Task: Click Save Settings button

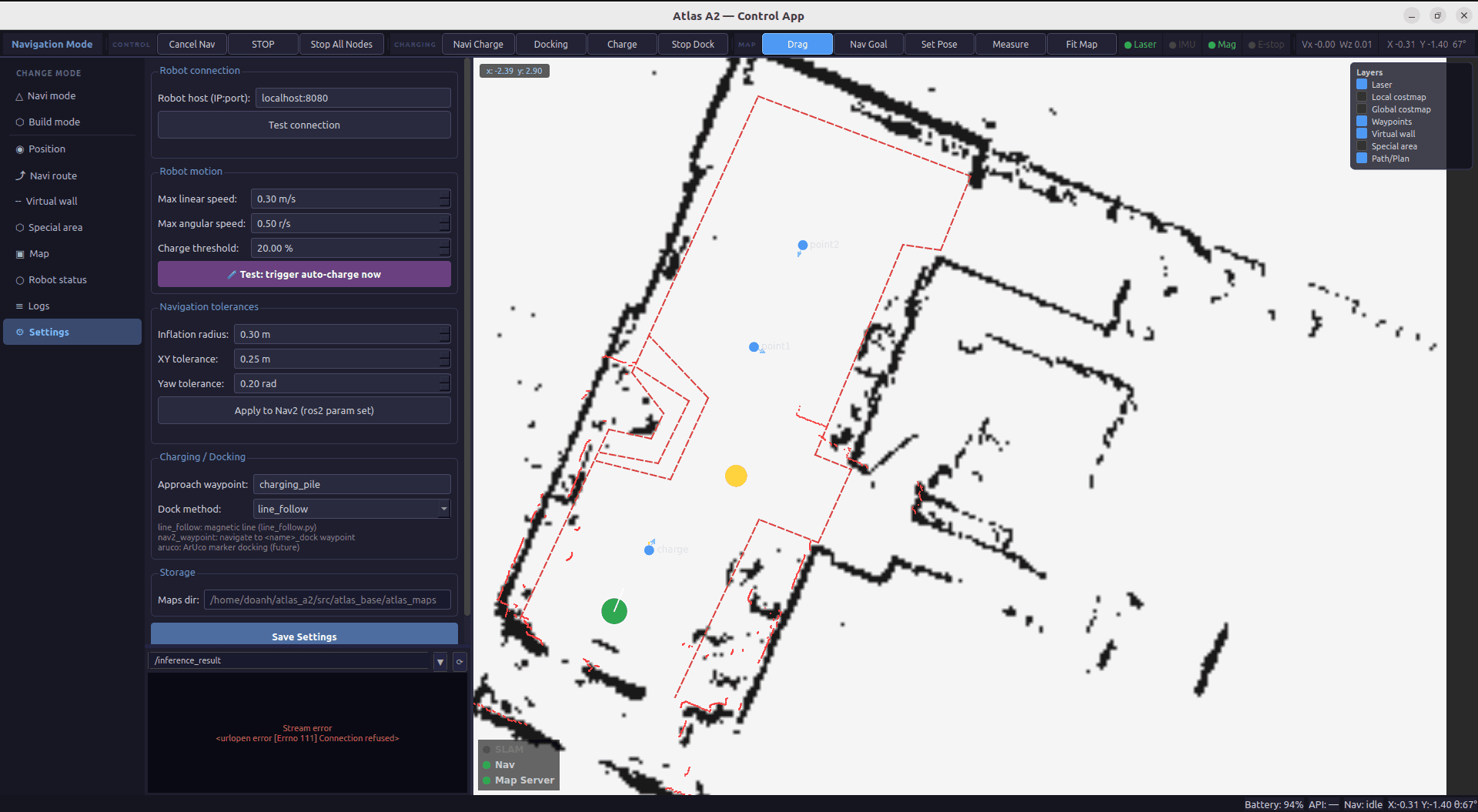Action: [304, 636]
